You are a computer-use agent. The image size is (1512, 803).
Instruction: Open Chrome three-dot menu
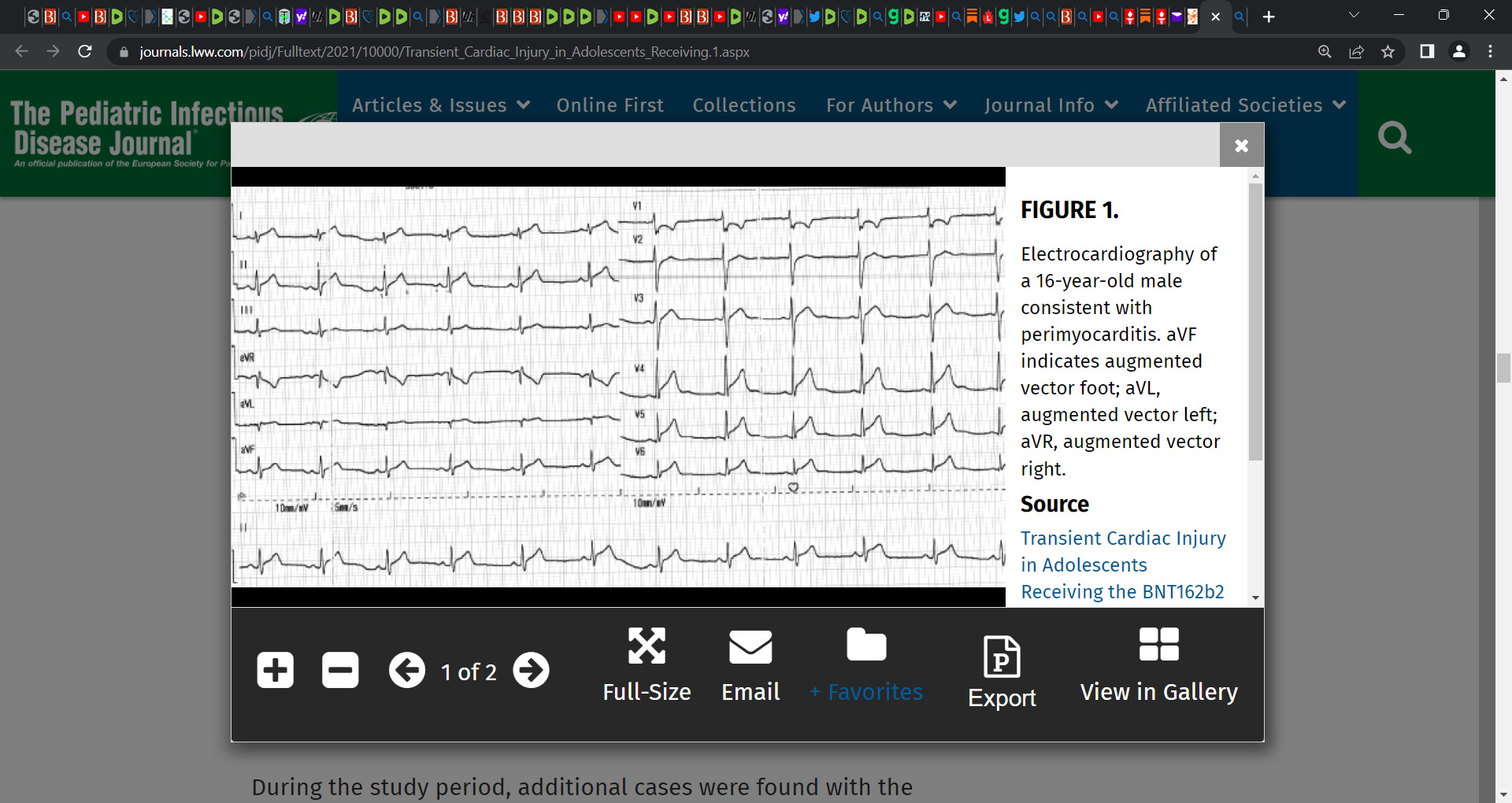pos(1490,51)
